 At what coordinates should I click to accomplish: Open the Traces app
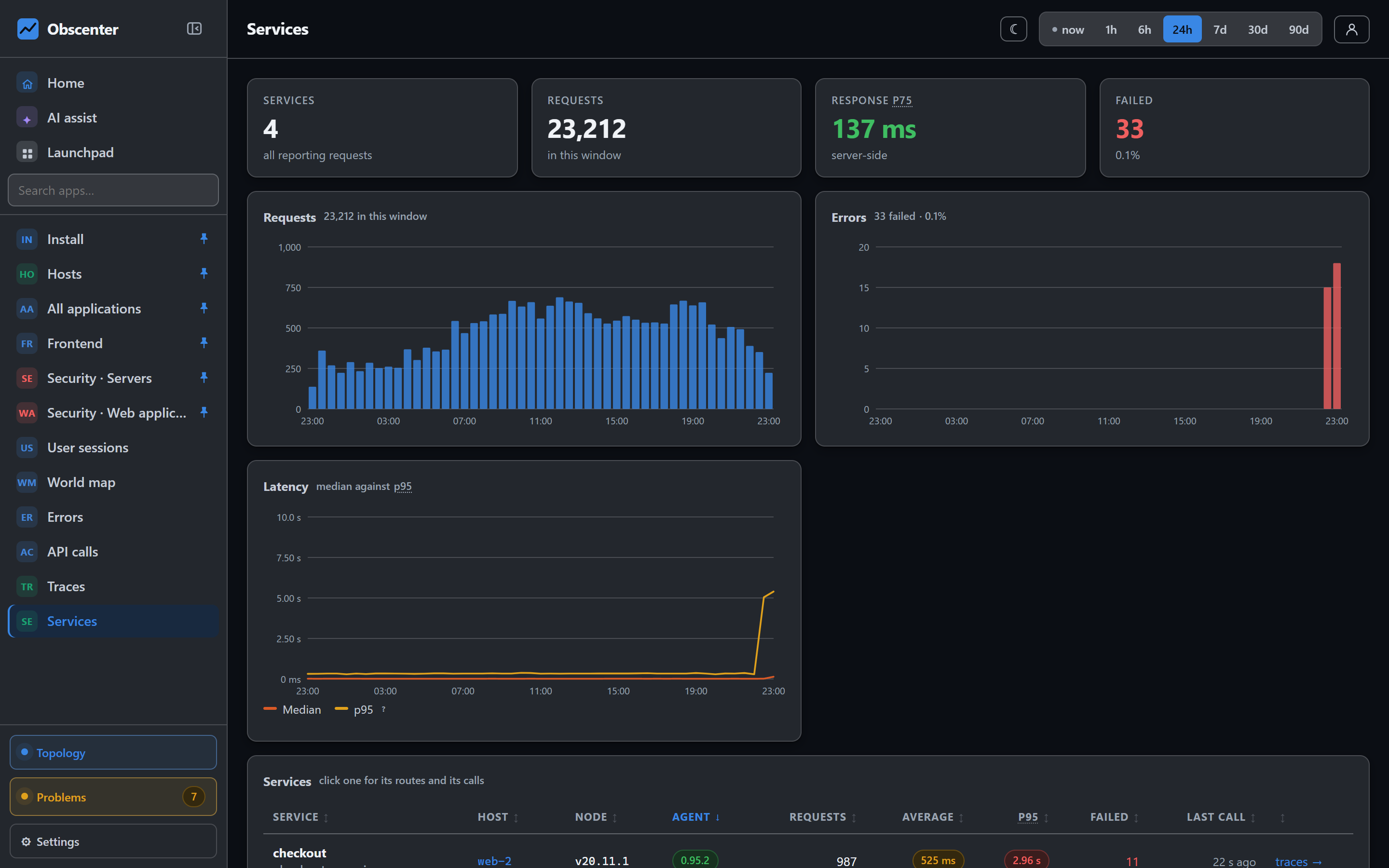coord(114,587)
